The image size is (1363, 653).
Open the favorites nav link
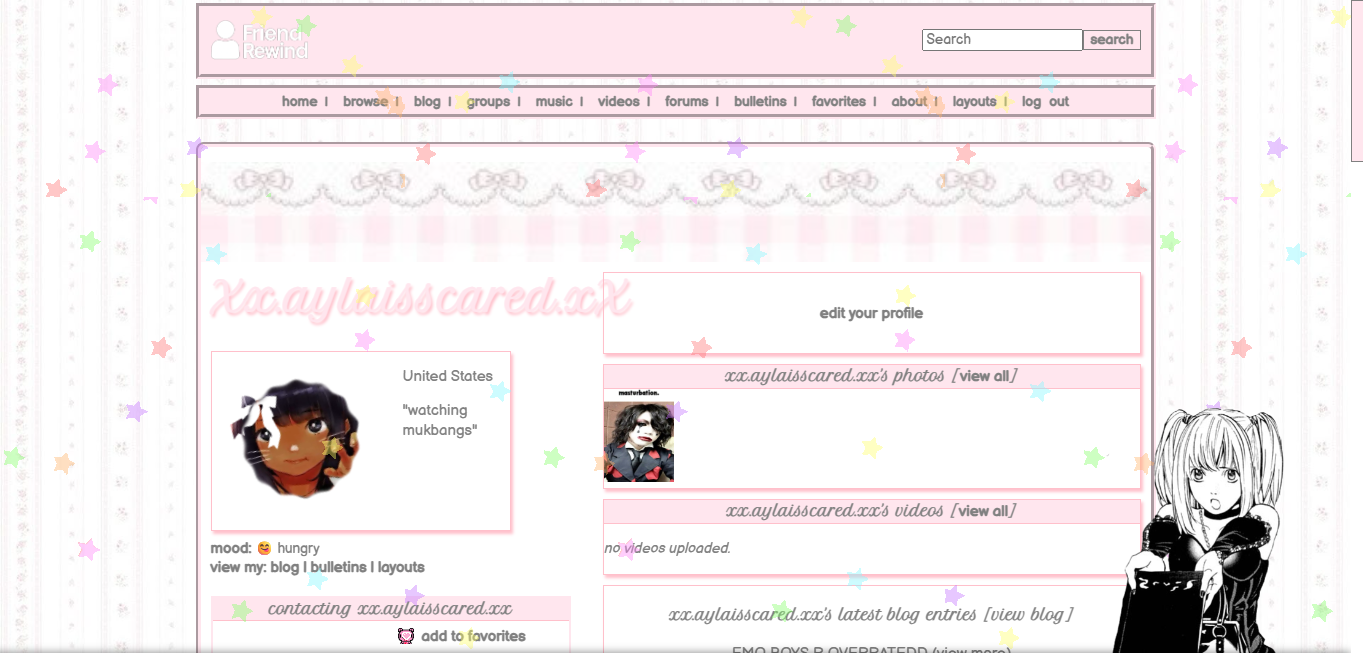(839, 101)
